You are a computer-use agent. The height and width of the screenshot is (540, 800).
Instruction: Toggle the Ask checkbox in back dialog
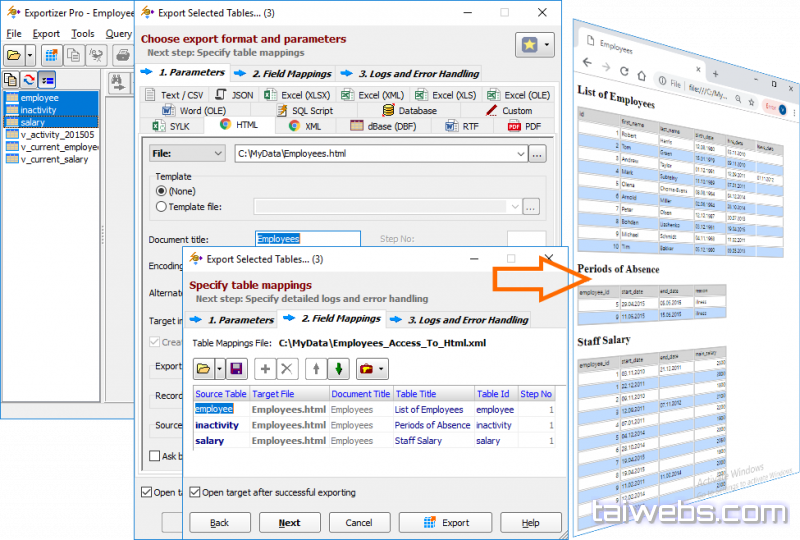coord(155,456)
